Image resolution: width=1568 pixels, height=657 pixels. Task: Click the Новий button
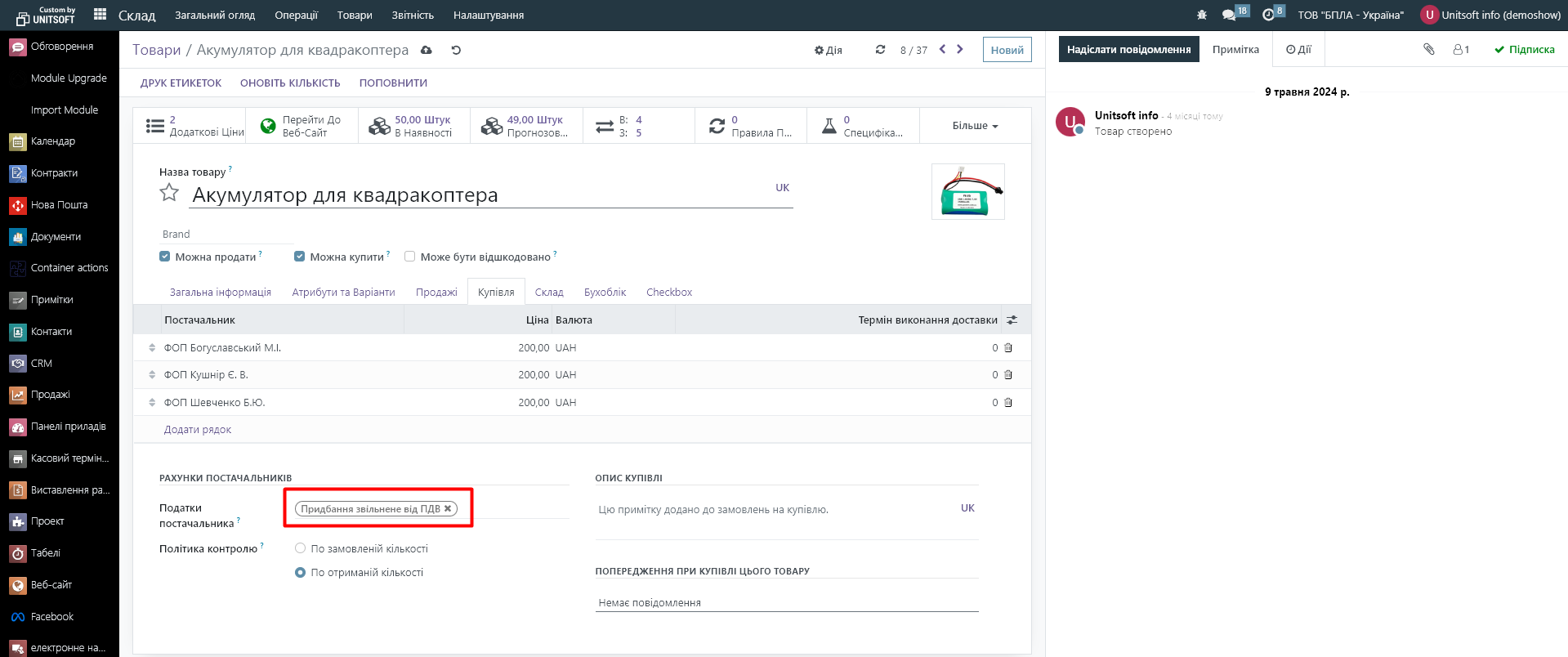pyautogui.click(x=1007, y=50)
